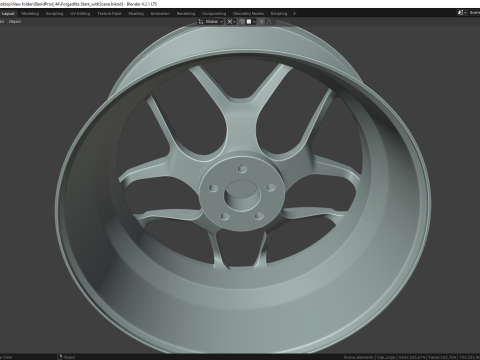Switch to the Scripting workspace
480x360 pixels.
[279, 14]
